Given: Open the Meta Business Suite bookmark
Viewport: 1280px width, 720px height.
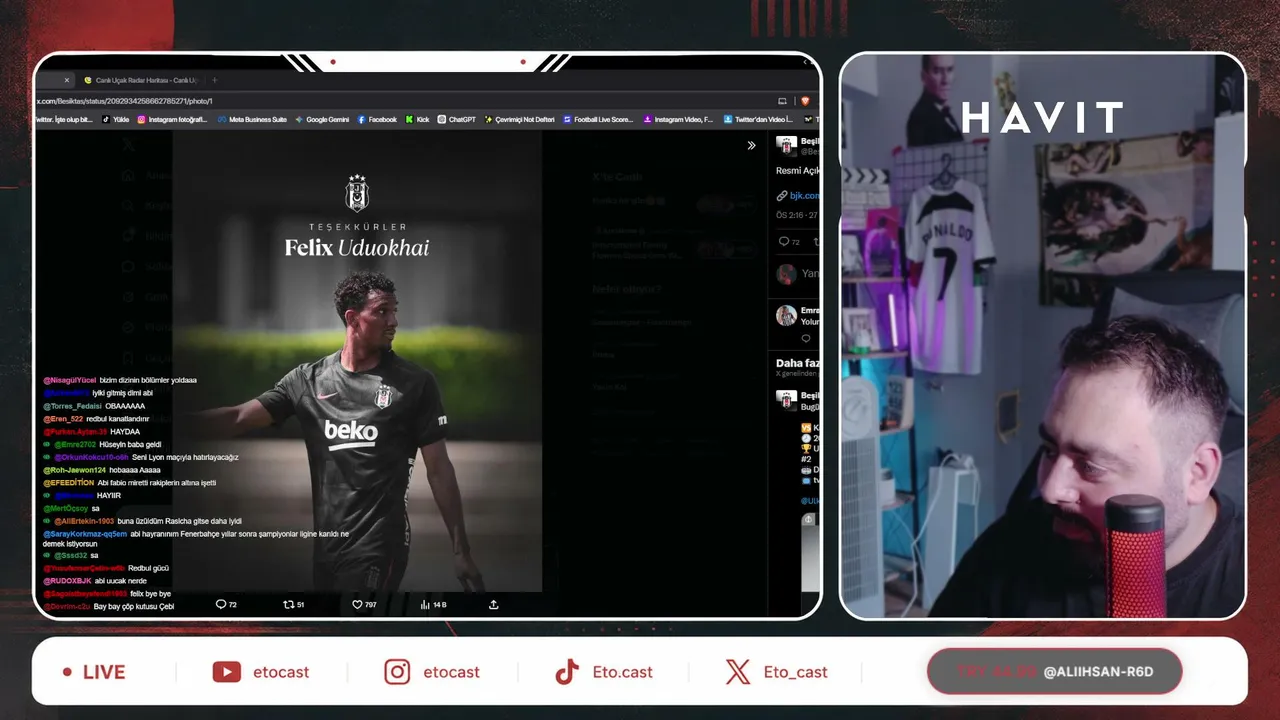Looking at the screenshot, I should 252,119.
